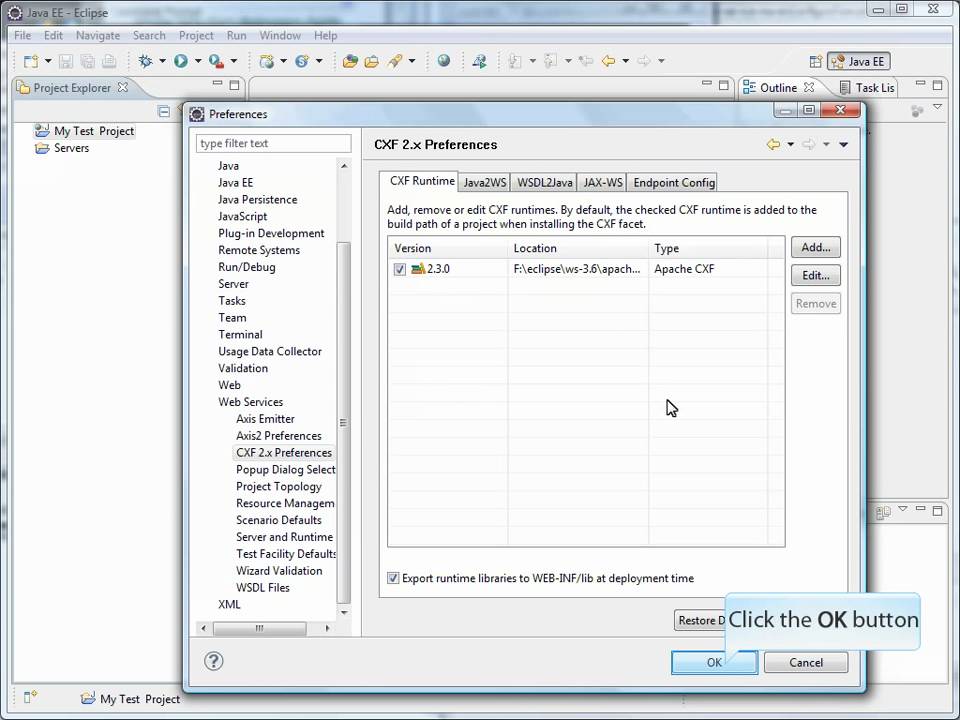
Task: Click New Dynamic Web Project toolbar icon
Action: [x=266, y=61]
